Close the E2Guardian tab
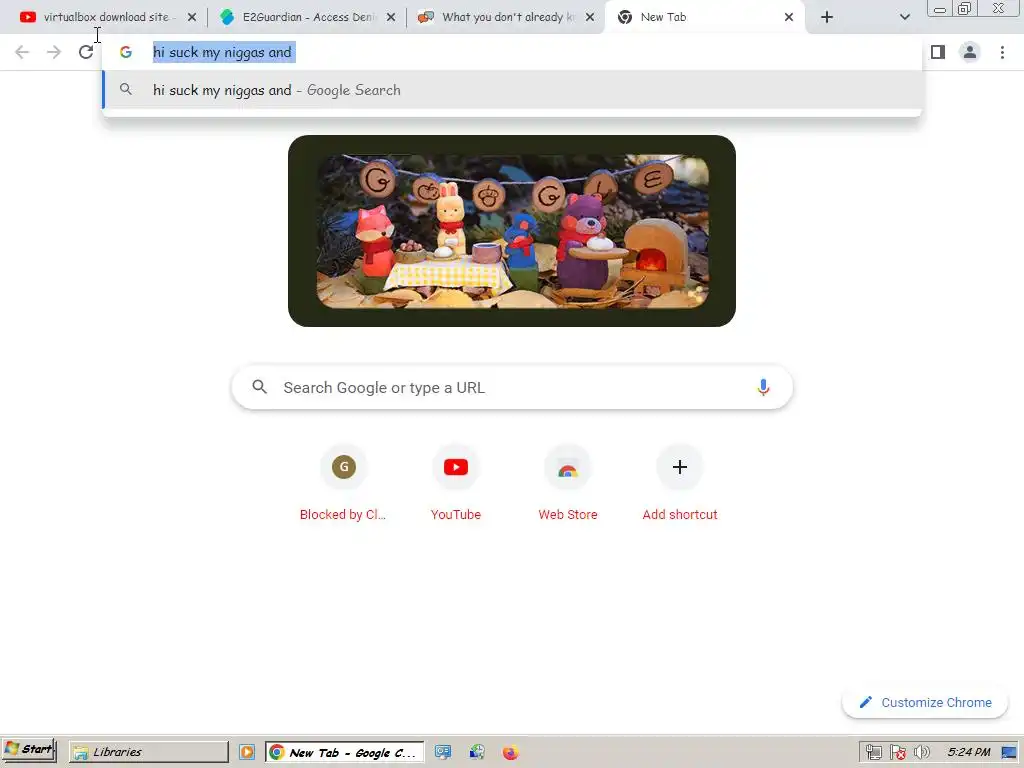 pyautogui.click(x=391, y=17)
